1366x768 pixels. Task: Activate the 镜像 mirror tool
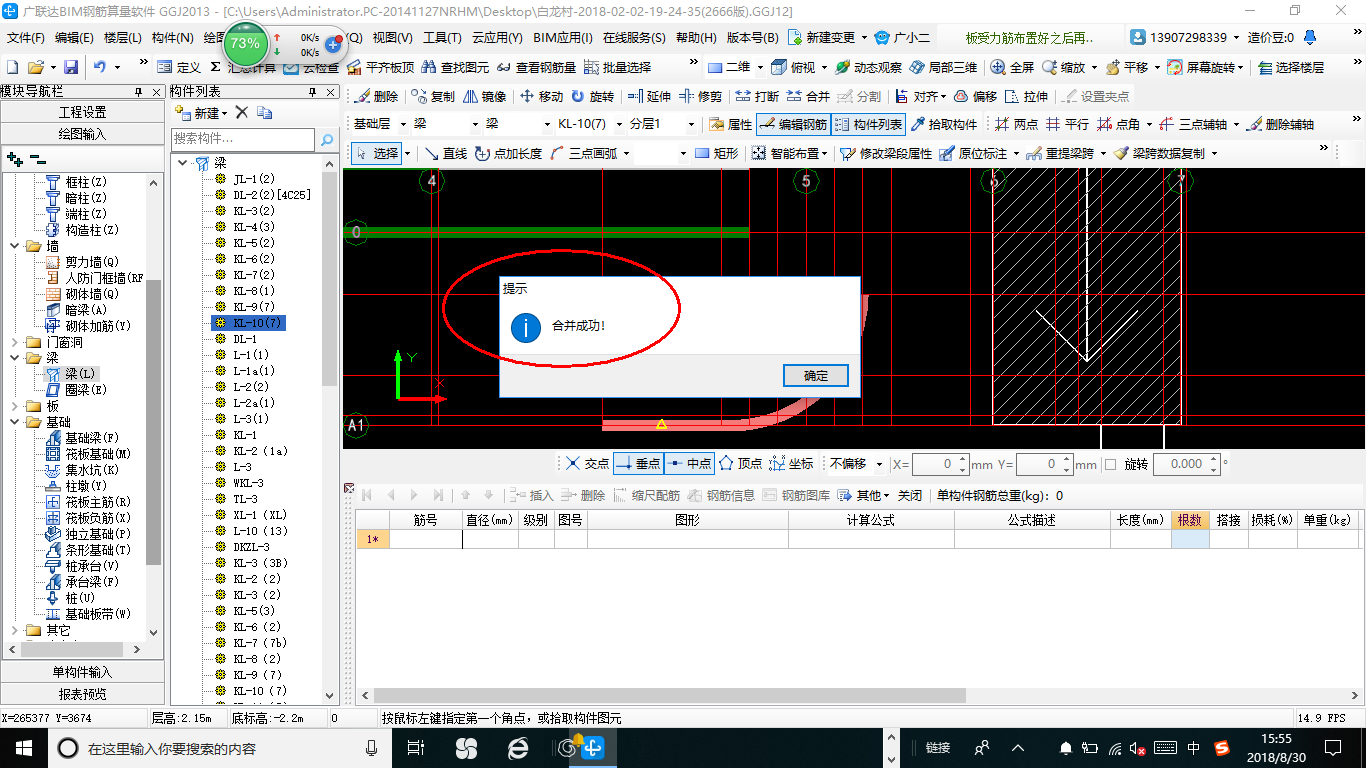click(485, 97)
